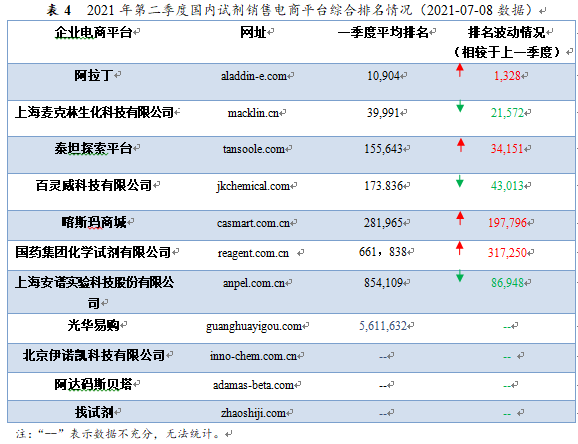Click the subheader '(相较于上一季度)'
This screenshot has width=578, height=444.
click(x=507, y=52)
